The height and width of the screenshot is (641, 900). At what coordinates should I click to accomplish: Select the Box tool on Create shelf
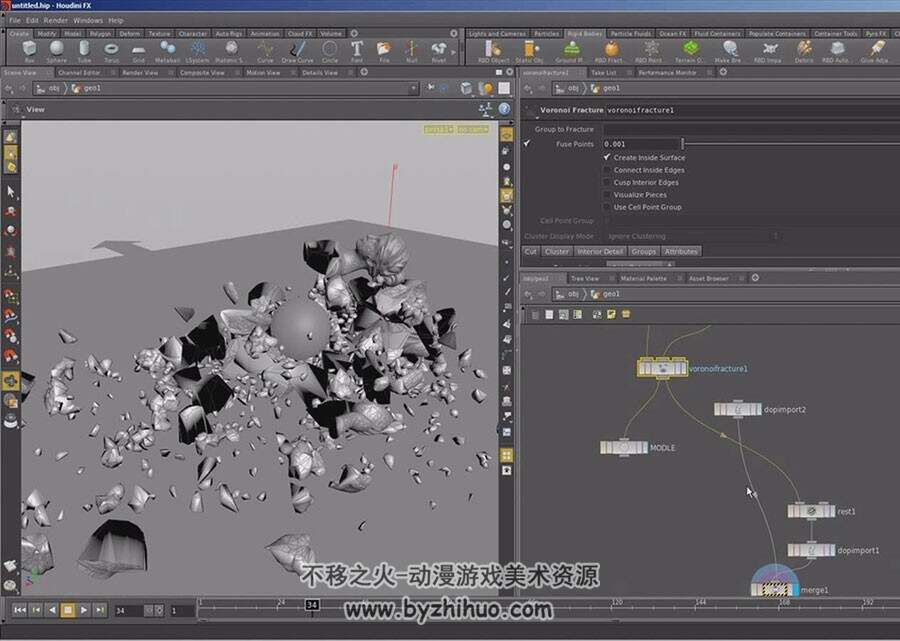click(29, 51)
